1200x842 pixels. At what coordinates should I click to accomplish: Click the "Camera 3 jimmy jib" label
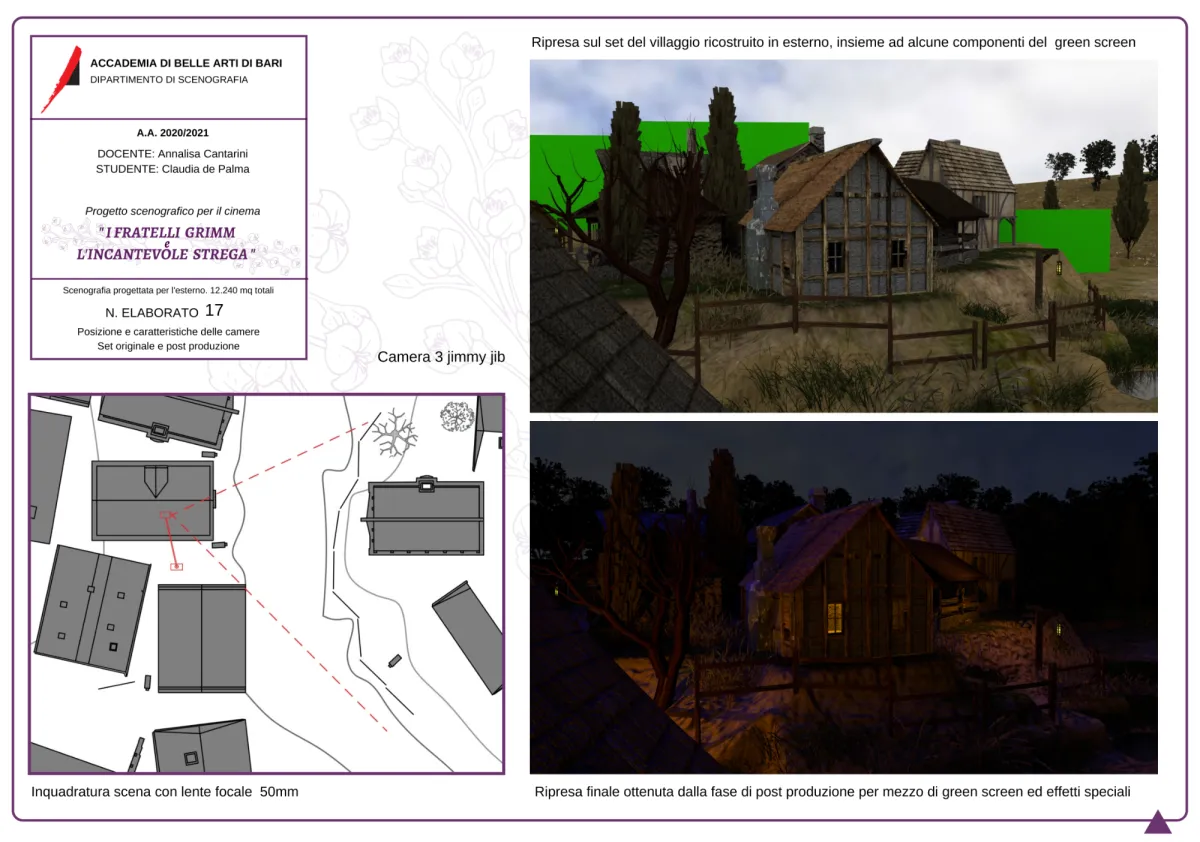coord(440,357)
